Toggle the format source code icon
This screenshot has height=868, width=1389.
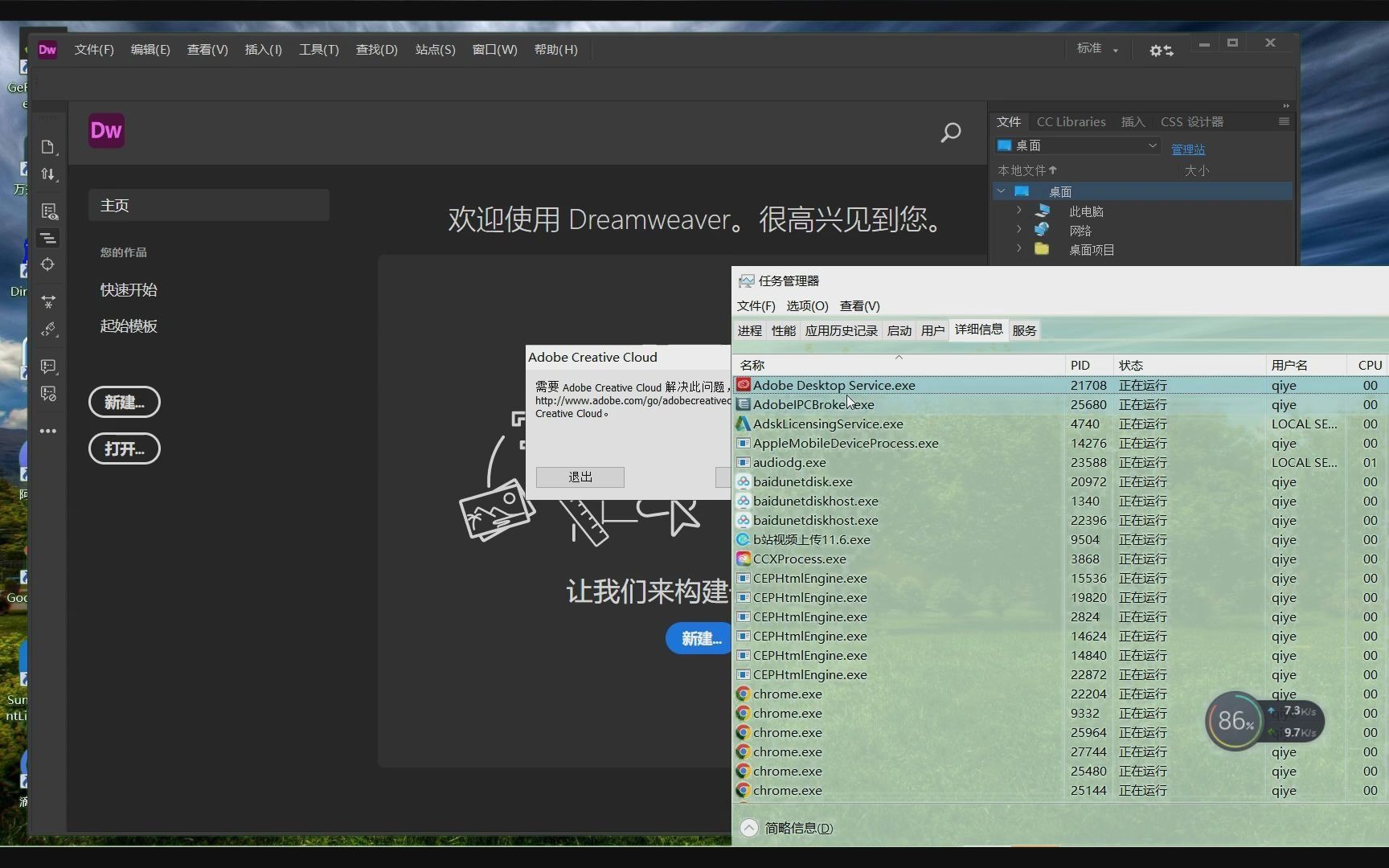[x=48, y=238]
